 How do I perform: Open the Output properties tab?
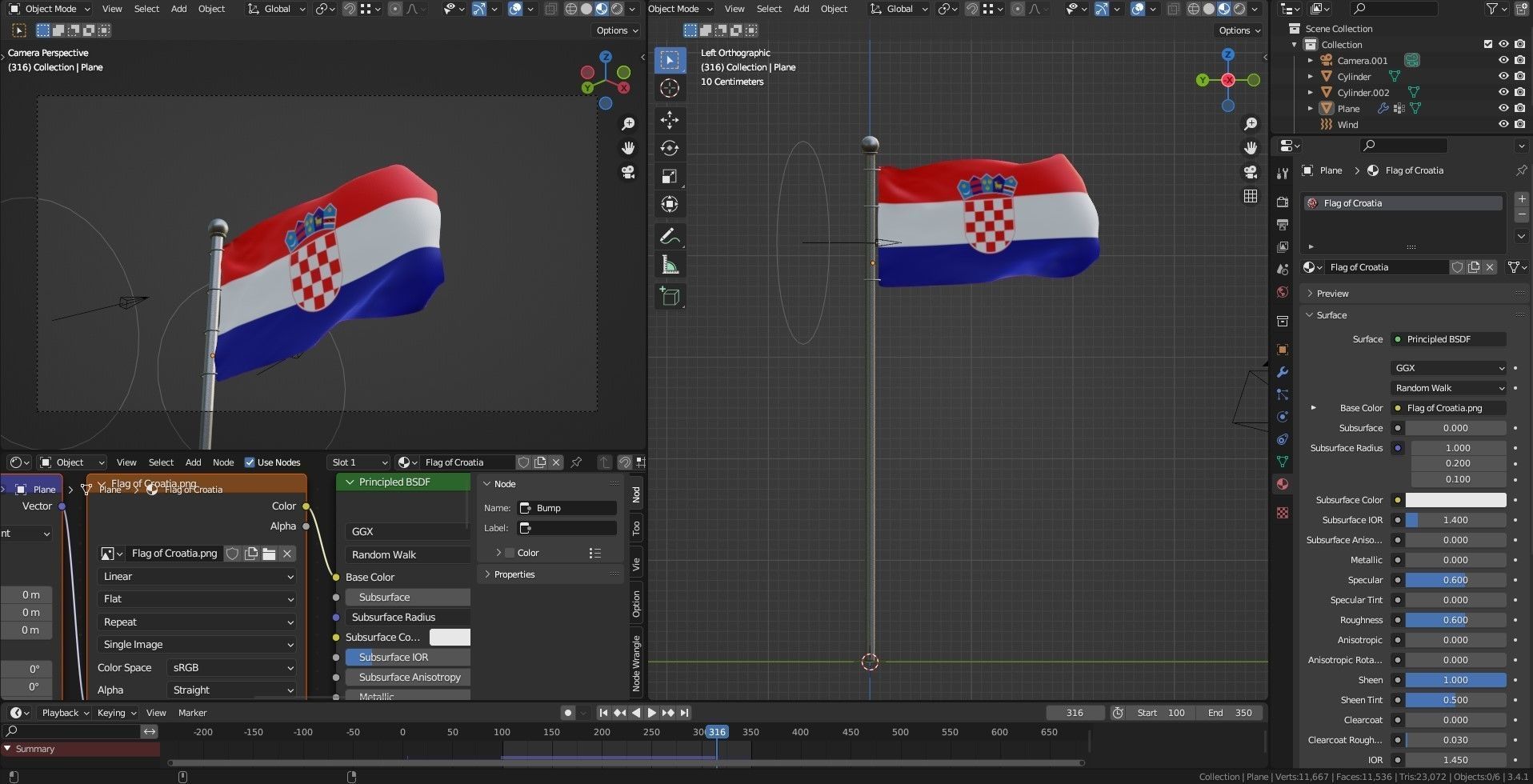[x=1283, y=225]
